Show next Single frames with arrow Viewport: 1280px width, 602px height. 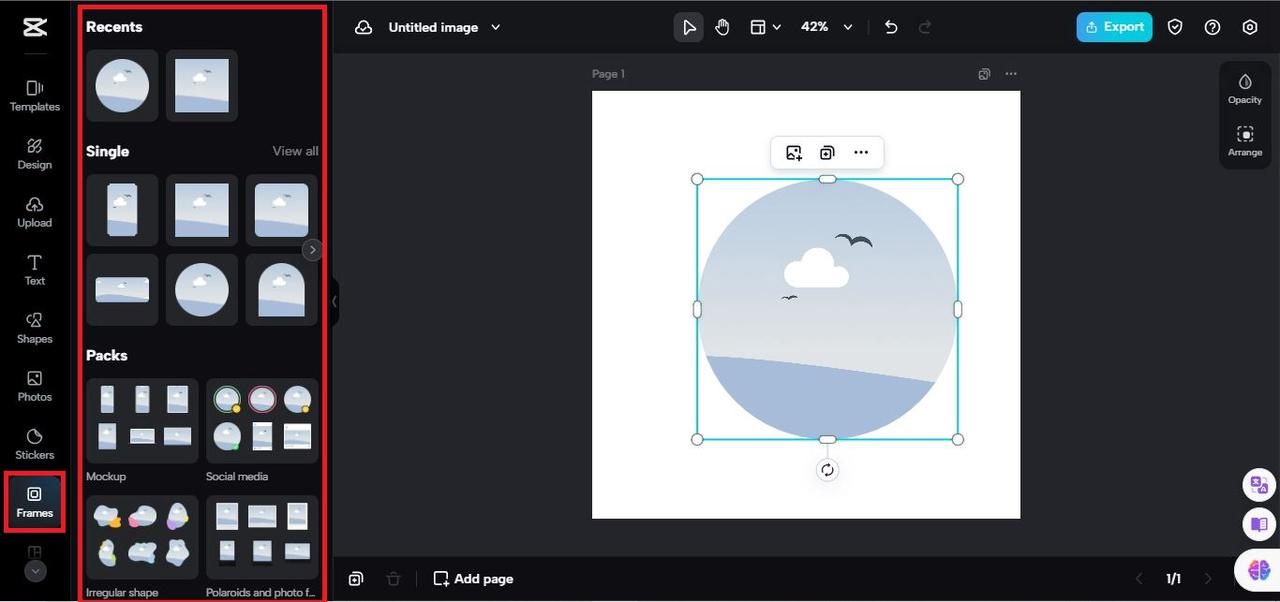point(312,250)
